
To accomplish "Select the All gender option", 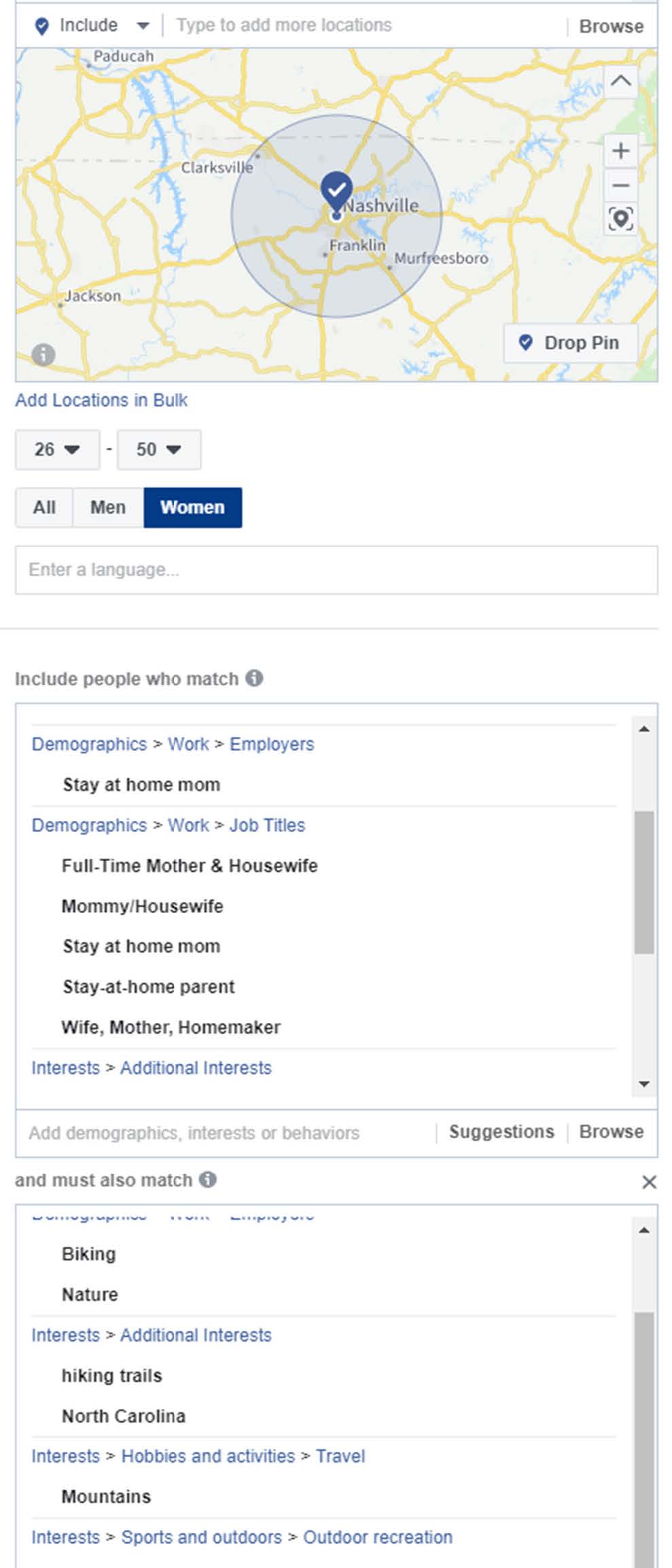I will [x=44, y=508].
